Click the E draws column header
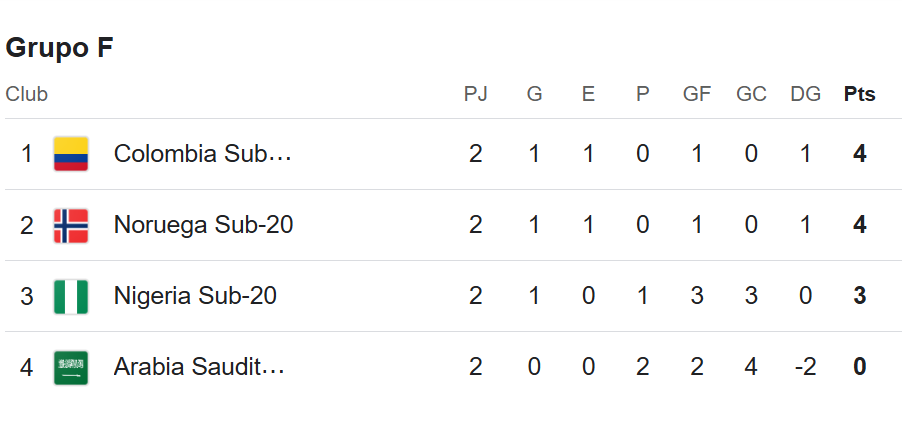Screen dimensions: 902x426 tap(588, 94)
